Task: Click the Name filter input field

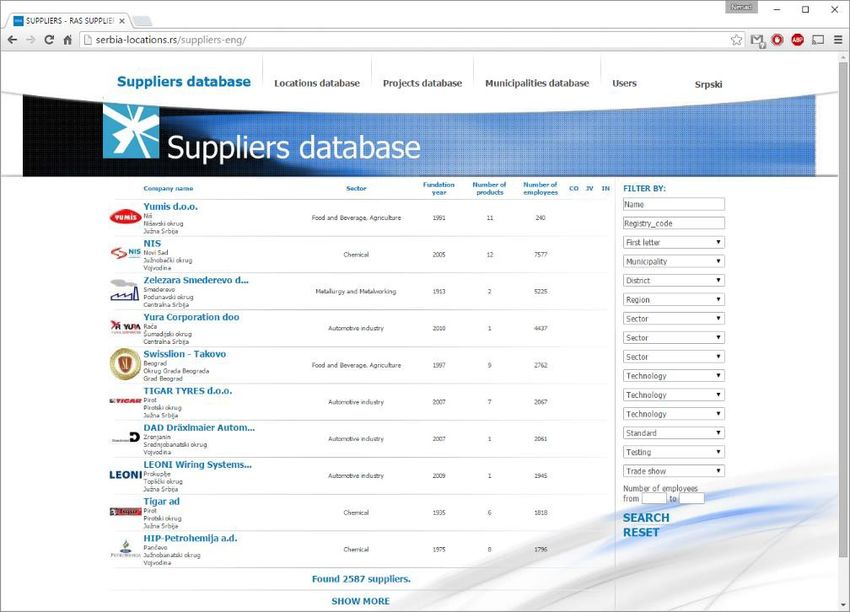Action: (x=673, y=204)
